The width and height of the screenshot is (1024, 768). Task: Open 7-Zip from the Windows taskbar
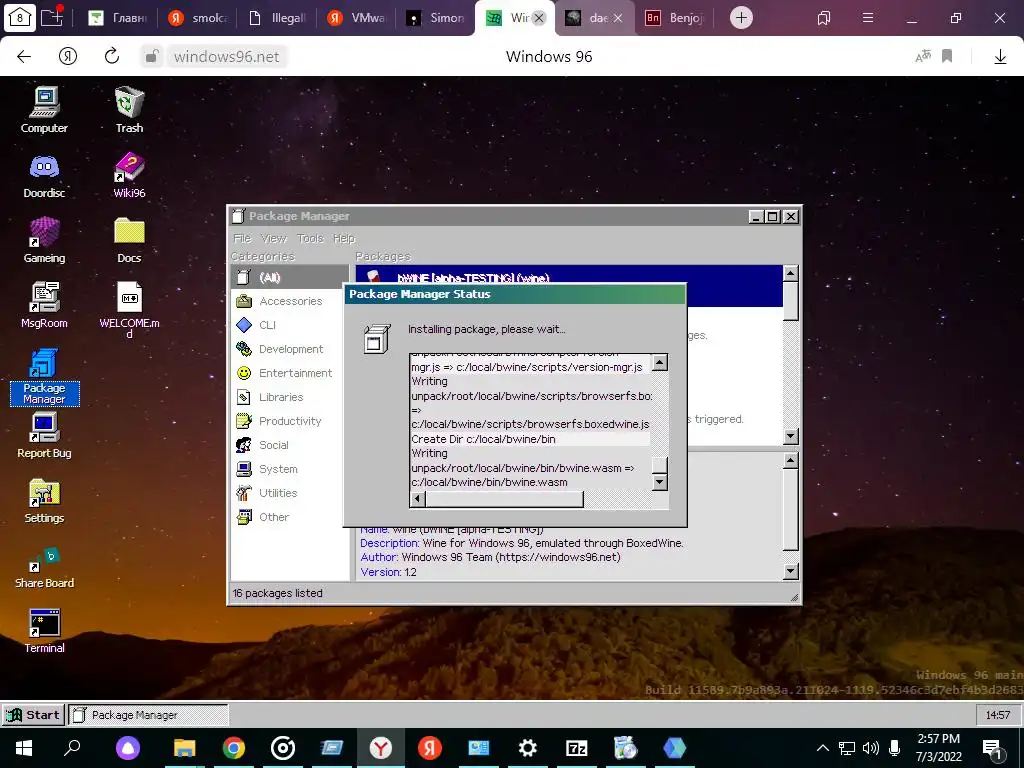tap(577, 748)
